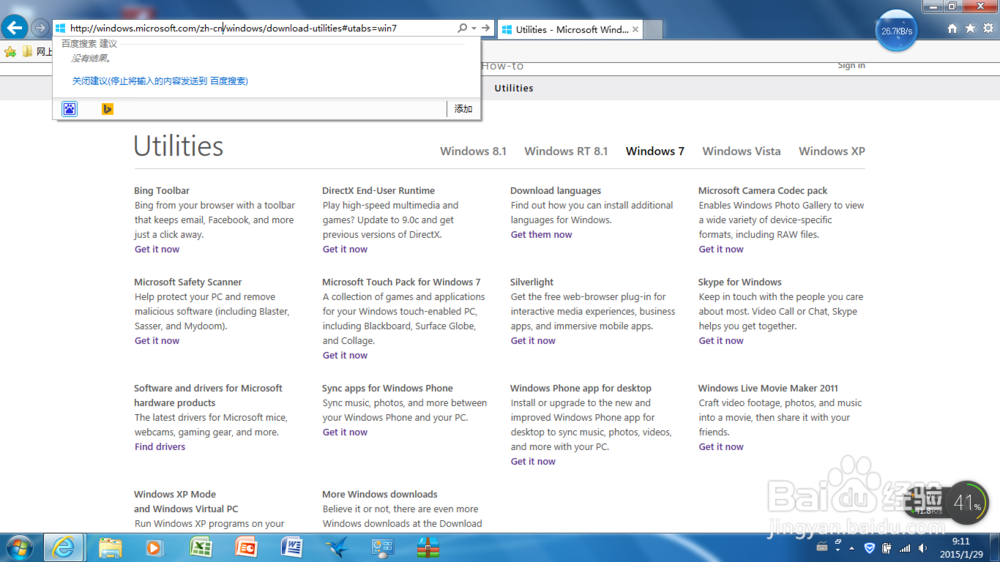Click Get it now under Bing Toolbar
The width and height of the screenshot is (1000, 562).
pyautogui.click(x=157, y=249)
